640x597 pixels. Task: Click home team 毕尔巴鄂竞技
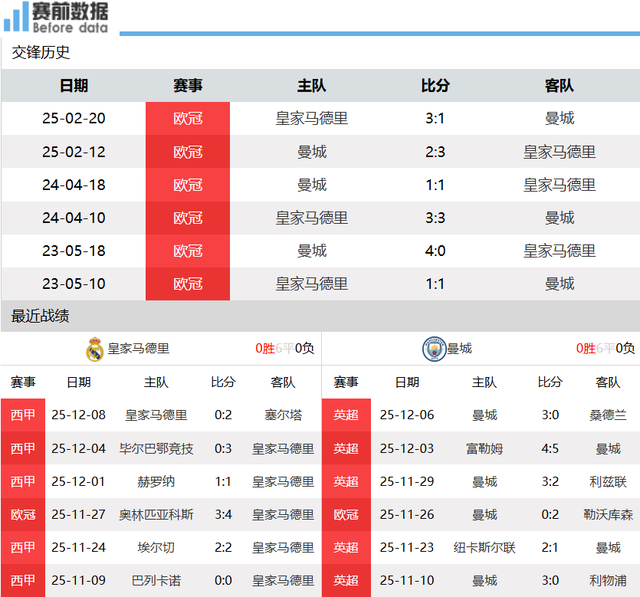click(x=156, y=448)
